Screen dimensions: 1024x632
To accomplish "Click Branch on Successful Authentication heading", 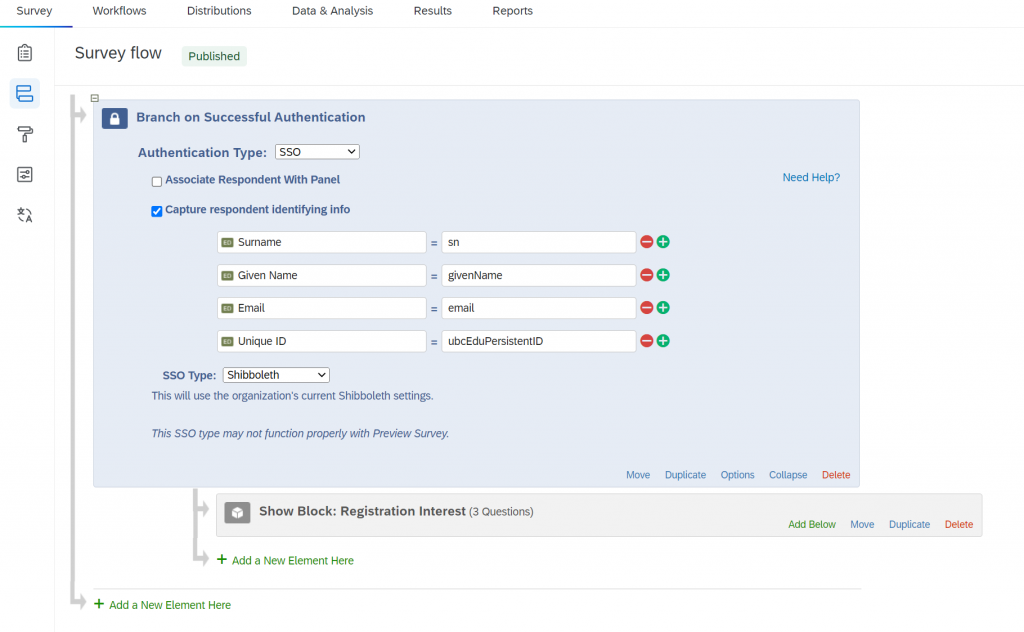I will [x=251, y=118].
